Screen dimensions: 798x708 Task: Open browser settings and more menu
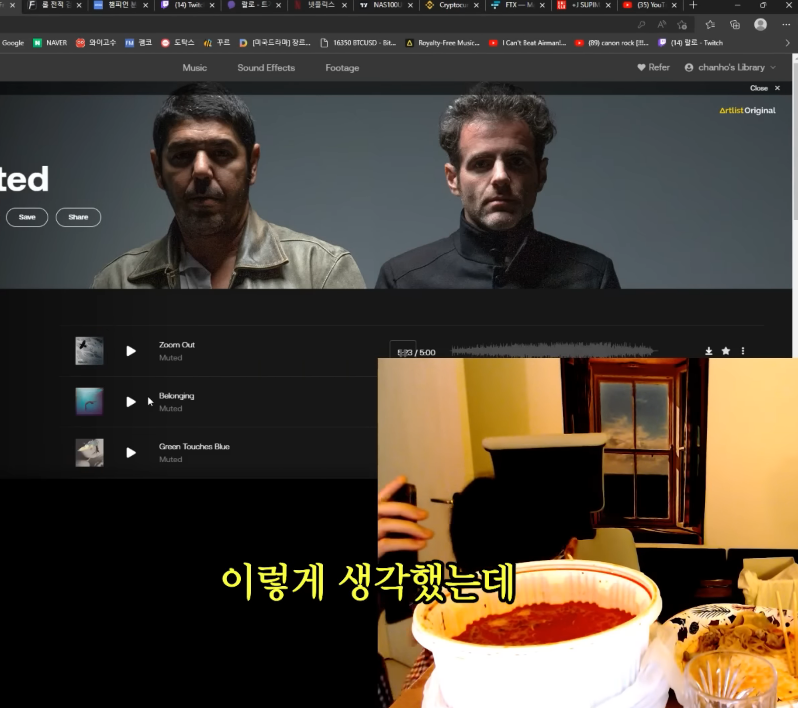(x=786, y=24)
